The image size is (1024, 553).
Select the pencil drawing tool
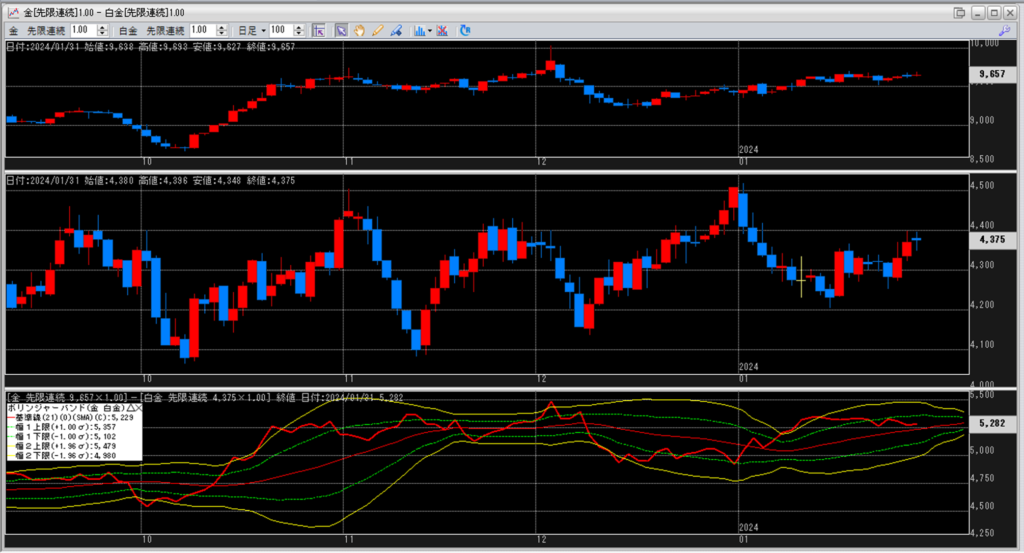[378, 31]
